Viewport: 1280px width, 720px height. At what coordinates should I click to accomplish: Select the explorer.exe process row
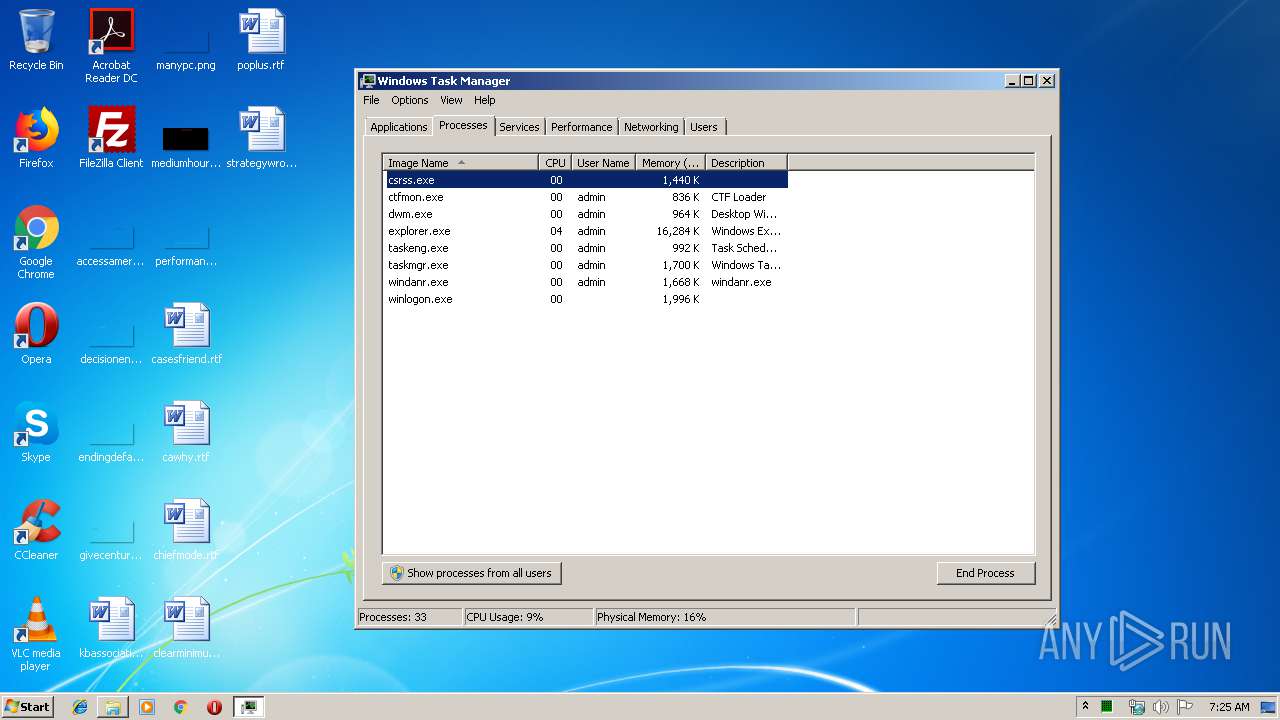[x=586, y=231]
